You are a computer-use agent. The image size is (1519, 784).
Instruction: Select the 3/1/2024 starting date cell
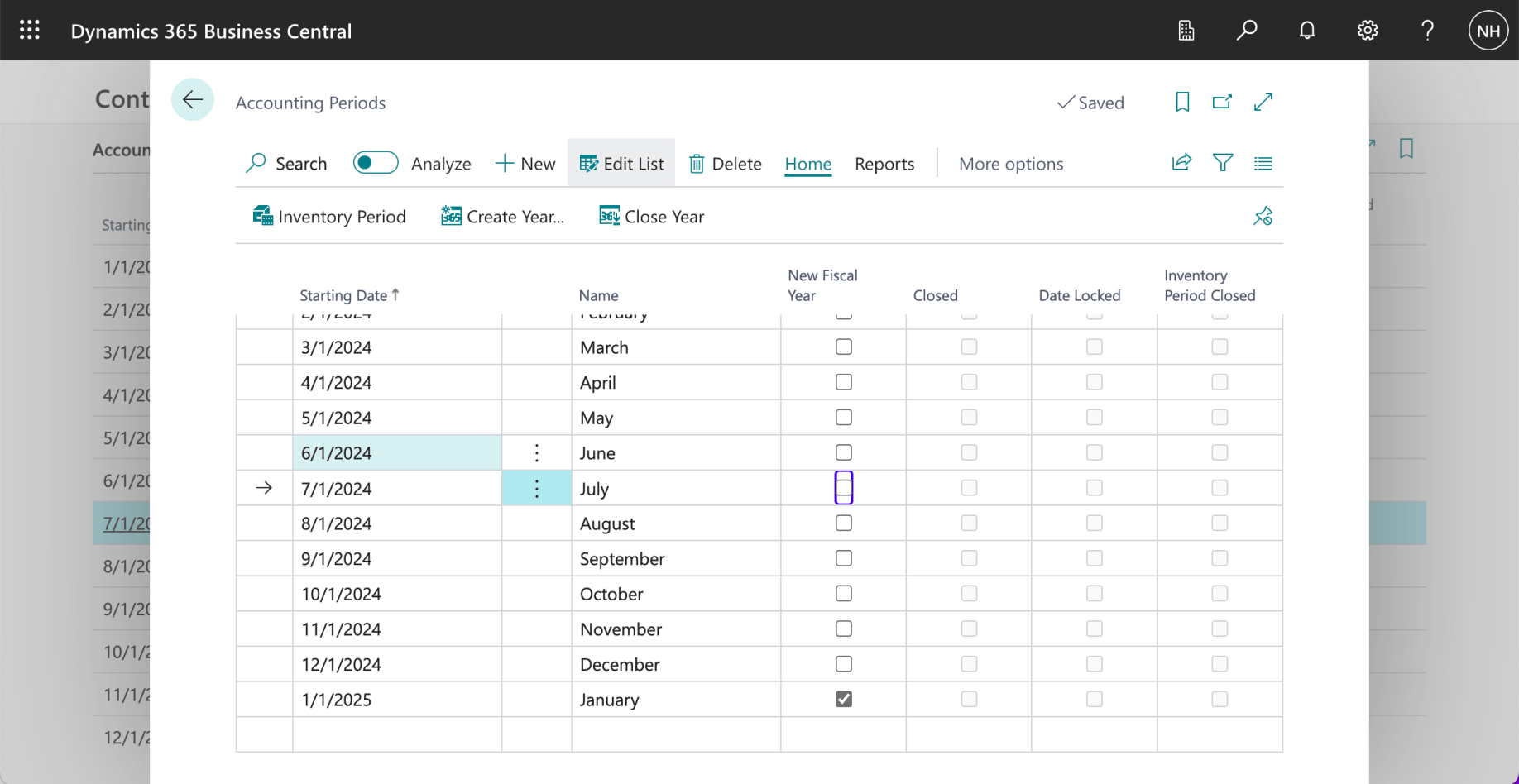pyautogui.click(x=397, y=347)
